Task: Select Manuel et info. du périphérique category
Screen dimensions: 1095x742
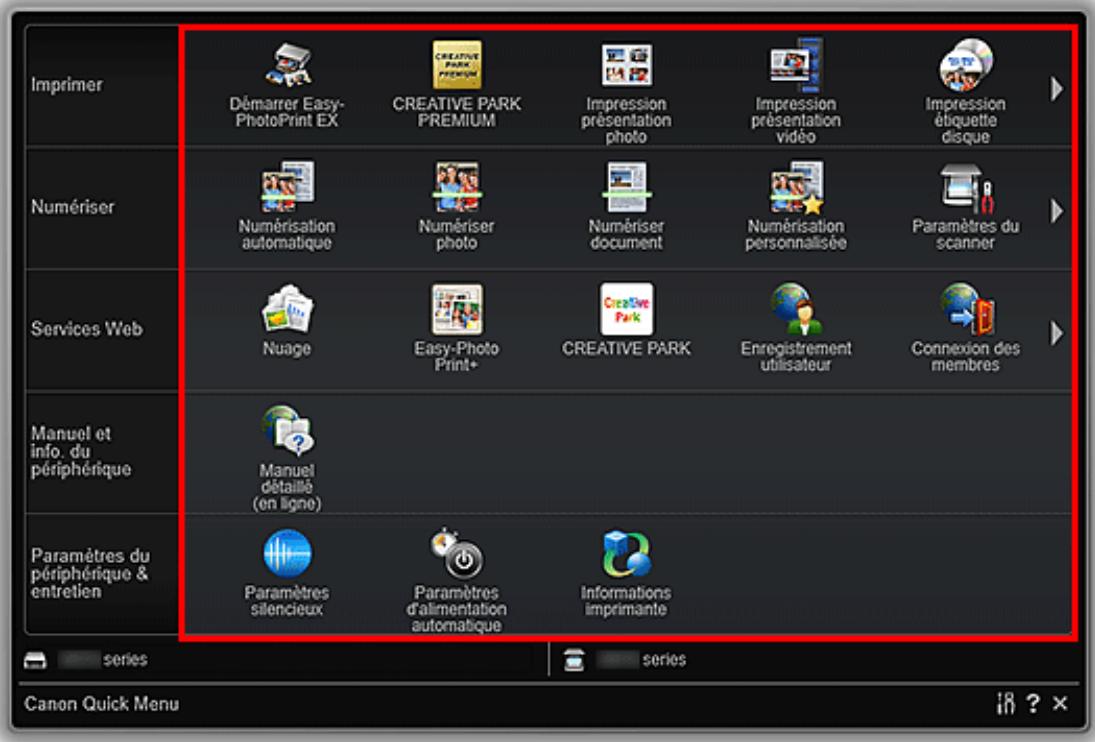Action: (x=102, y=452)
